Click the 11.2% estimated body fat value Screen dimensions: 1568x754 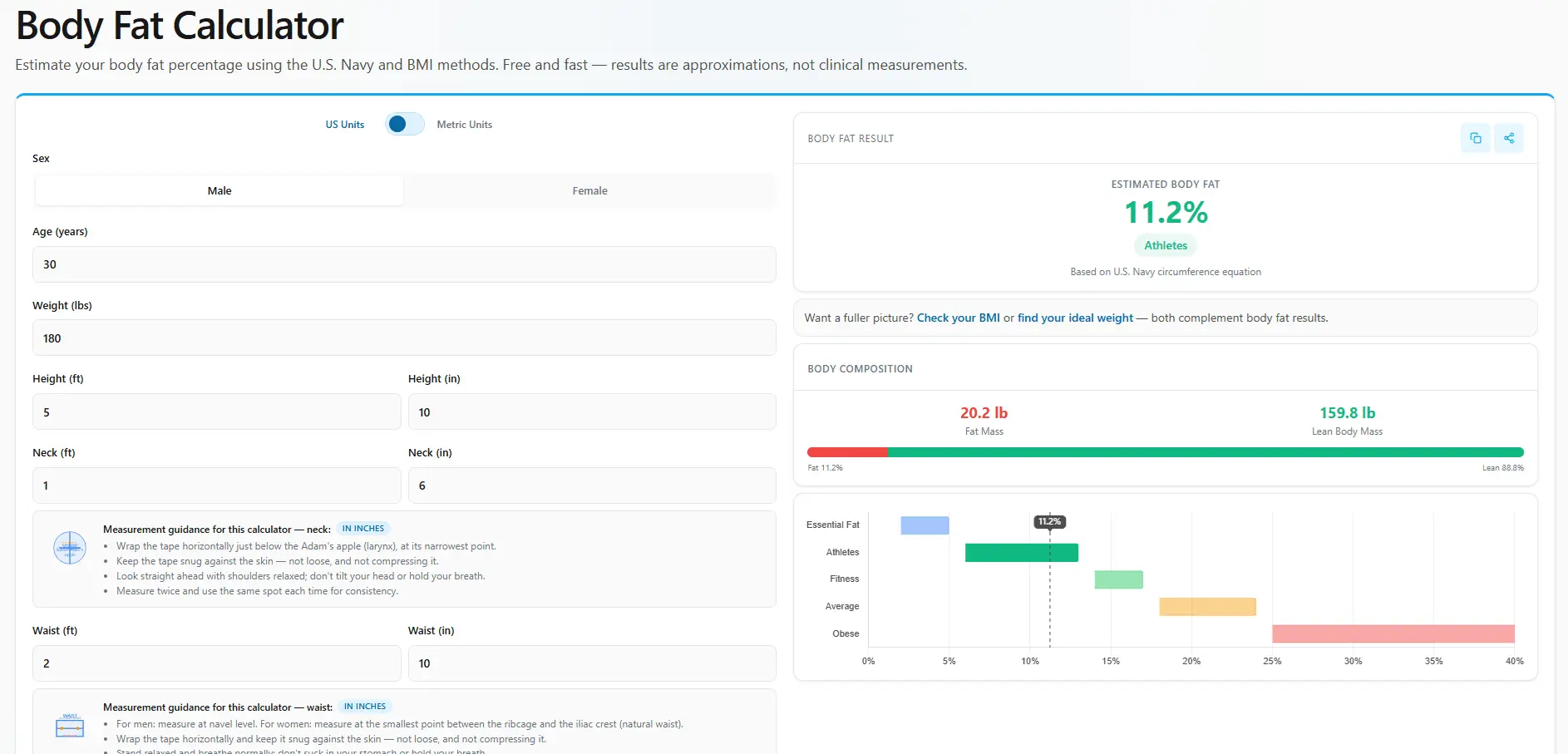1166,213
